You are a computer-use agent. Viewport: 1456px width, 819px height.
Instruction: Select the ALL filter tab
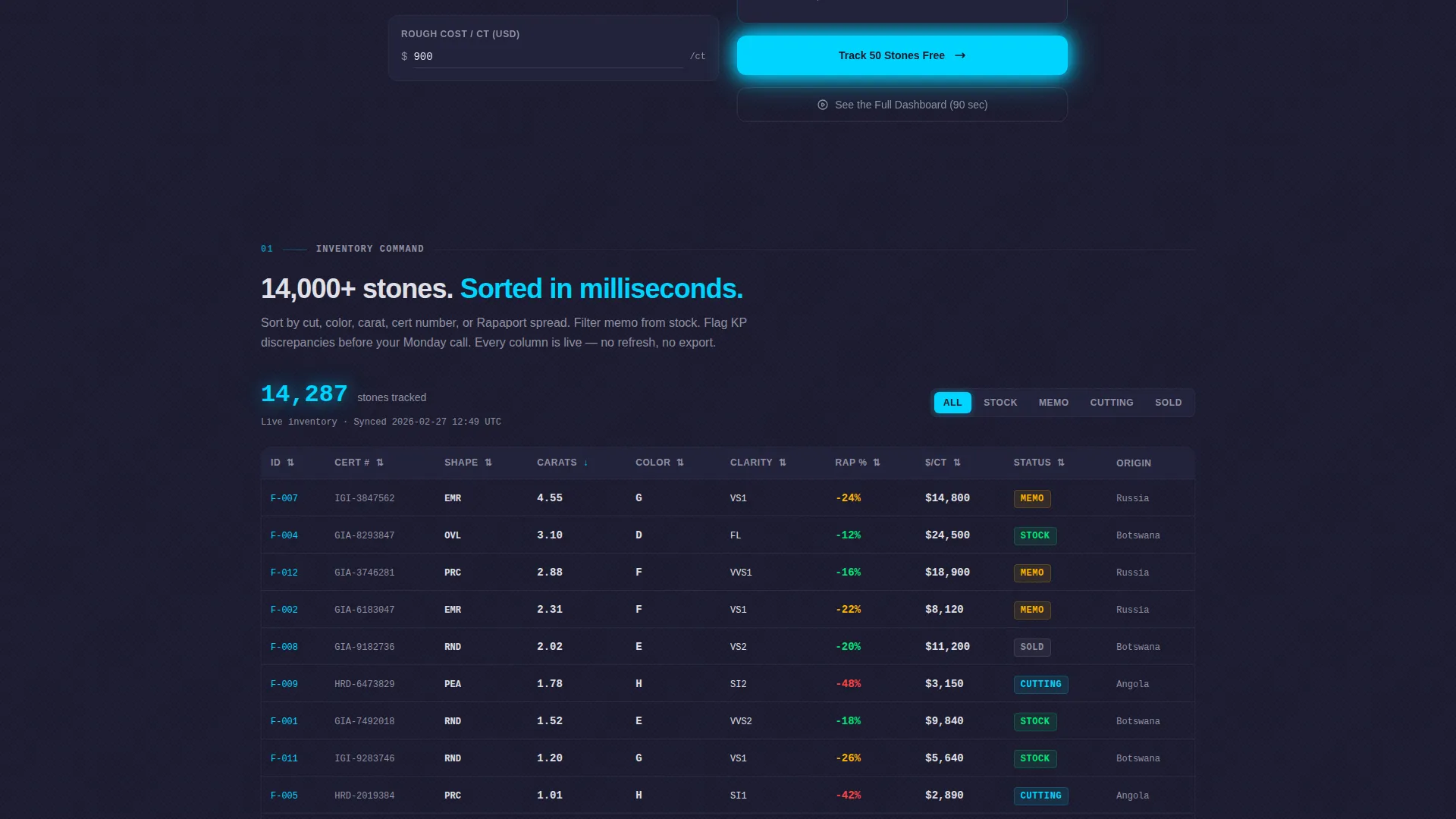pos(952,403)
